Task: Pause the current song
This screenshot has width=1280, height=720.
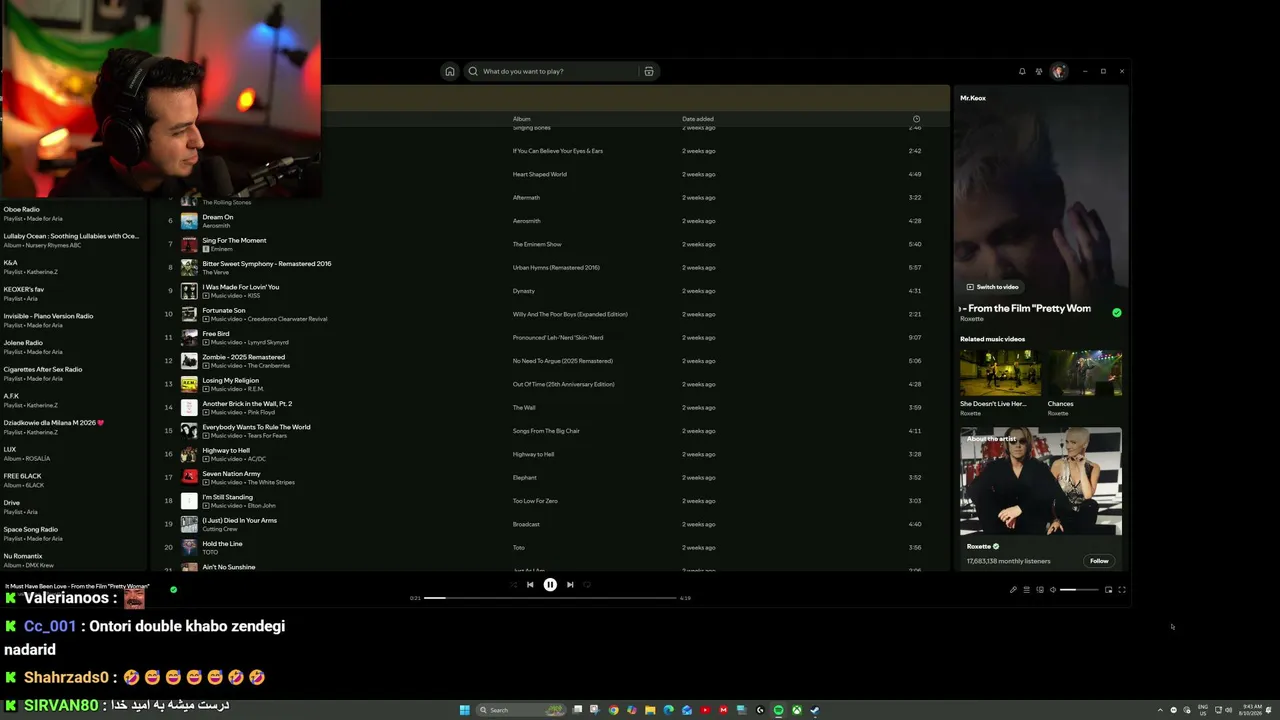Action: 550,585
